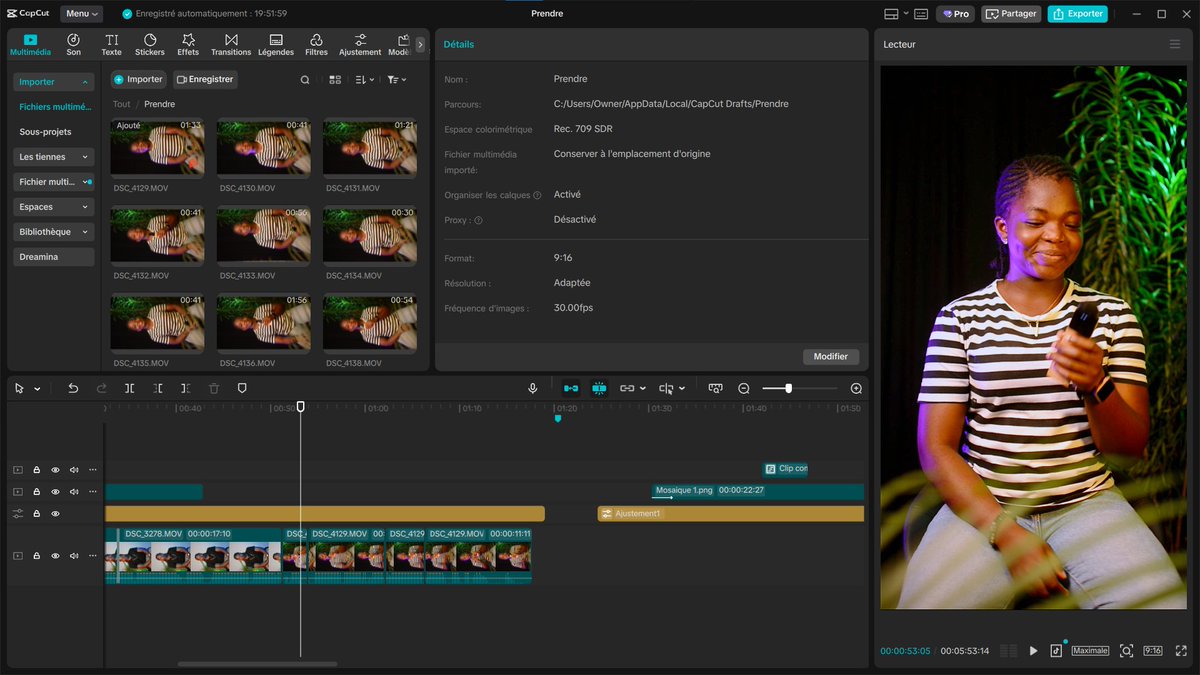Select the DSC_4129.MOV thumbnail
The height and width of the screenshot is (675, 1200).
(x=157, y=148)
